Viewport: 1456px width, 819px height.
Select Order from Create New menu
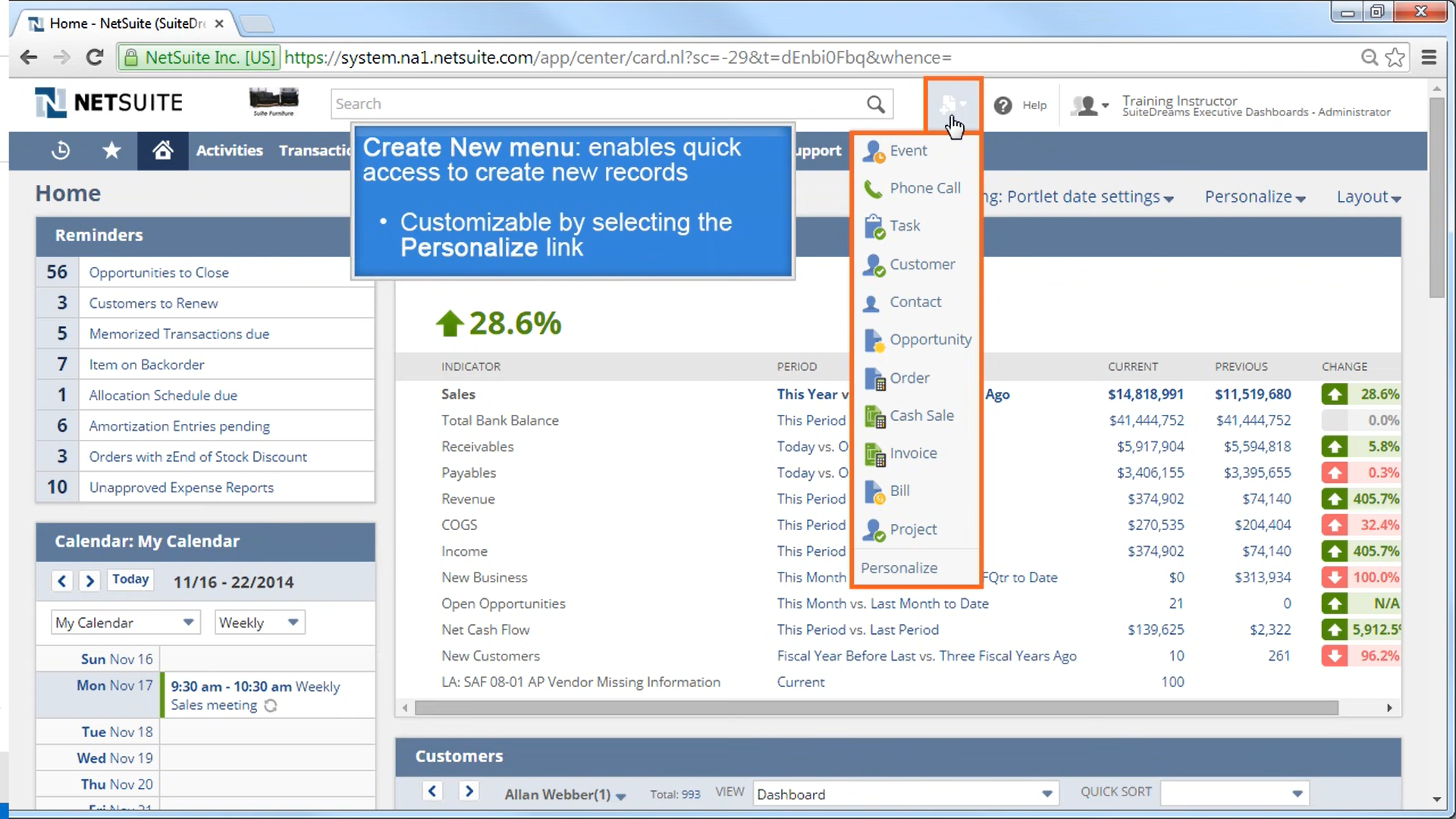coord(916,378)
